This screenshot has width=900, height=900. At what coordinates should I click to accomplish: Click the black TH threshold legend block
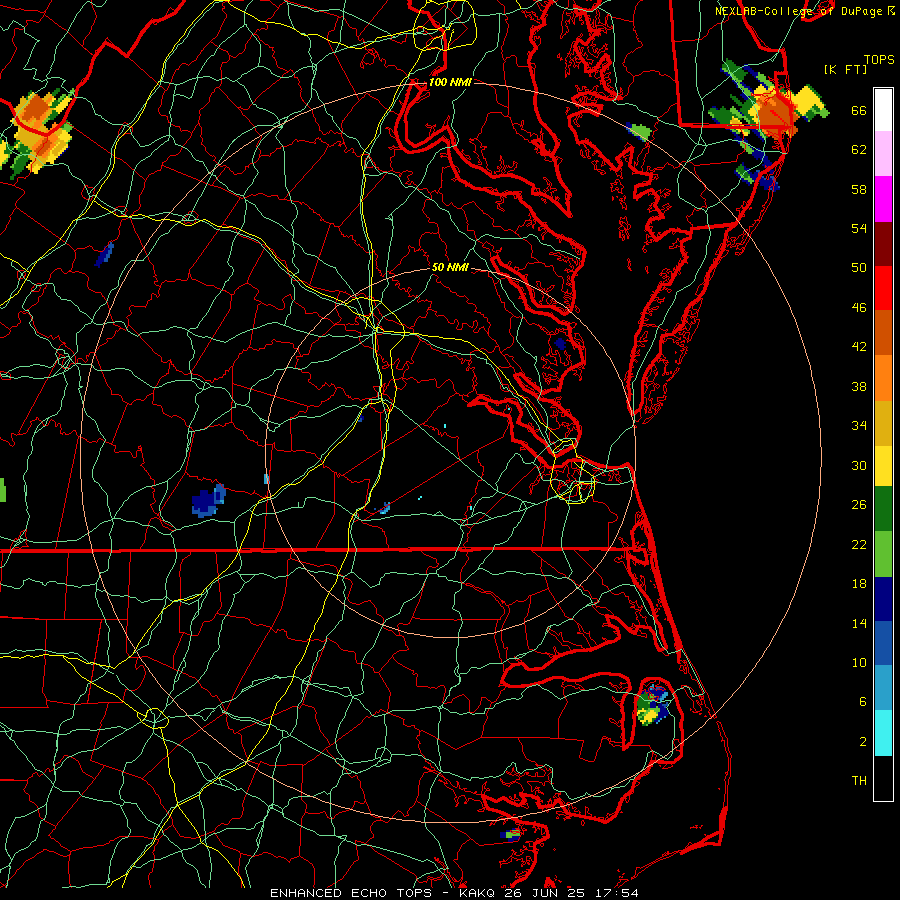[x=883, y=778]
